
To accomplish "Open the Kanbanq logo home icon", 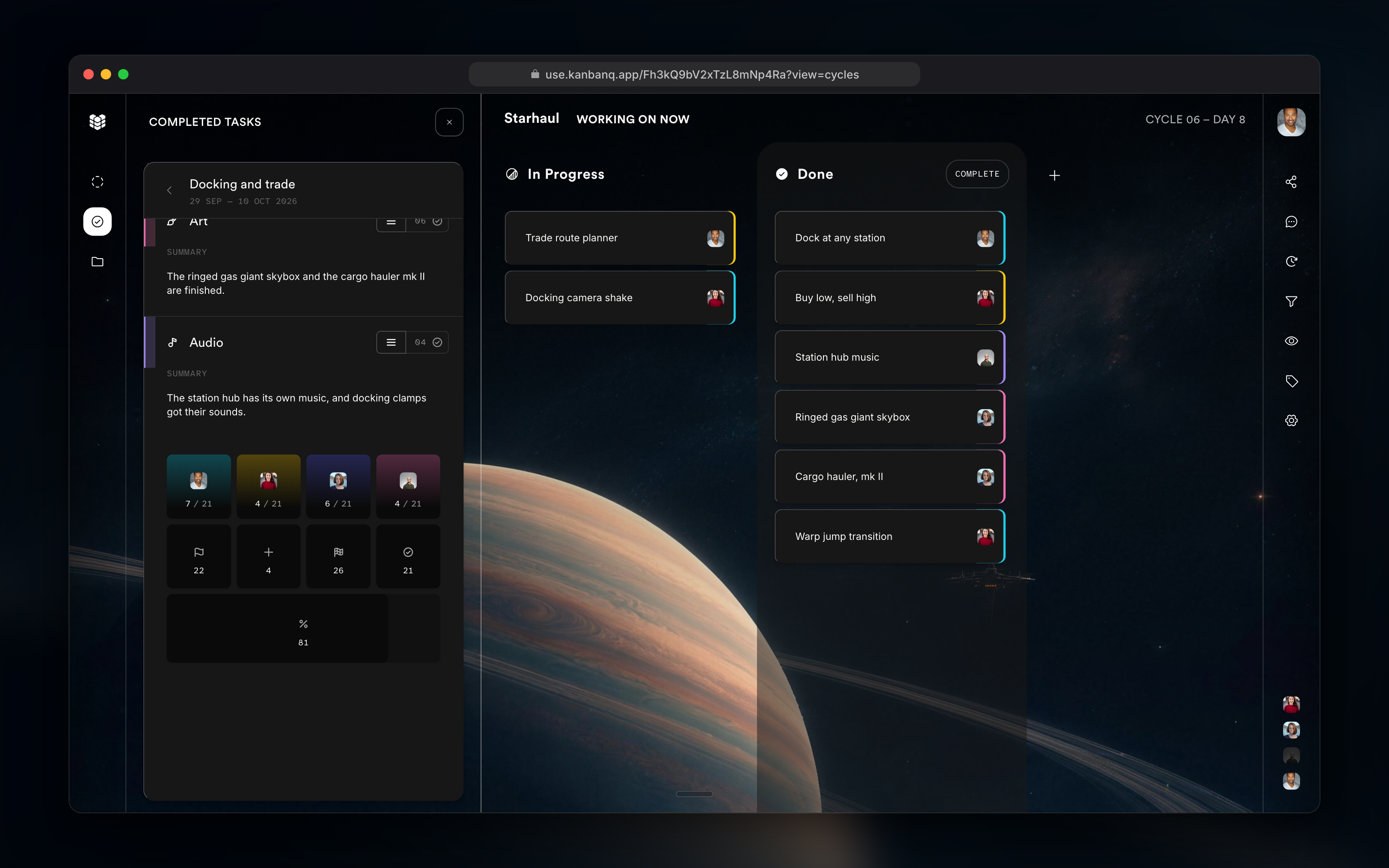I will [98, 122].
